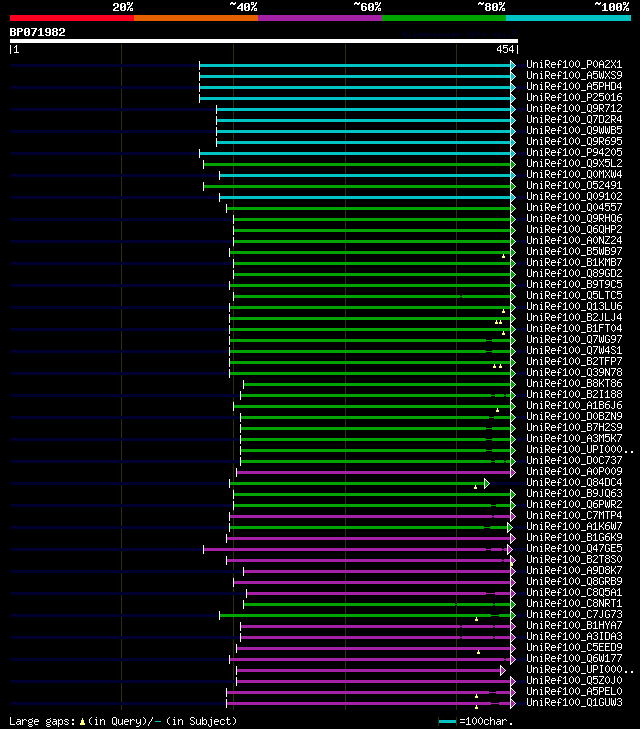Open hit UniRef100_P0A2X1
The image size is (640, 729).
[x=574, y=64]
